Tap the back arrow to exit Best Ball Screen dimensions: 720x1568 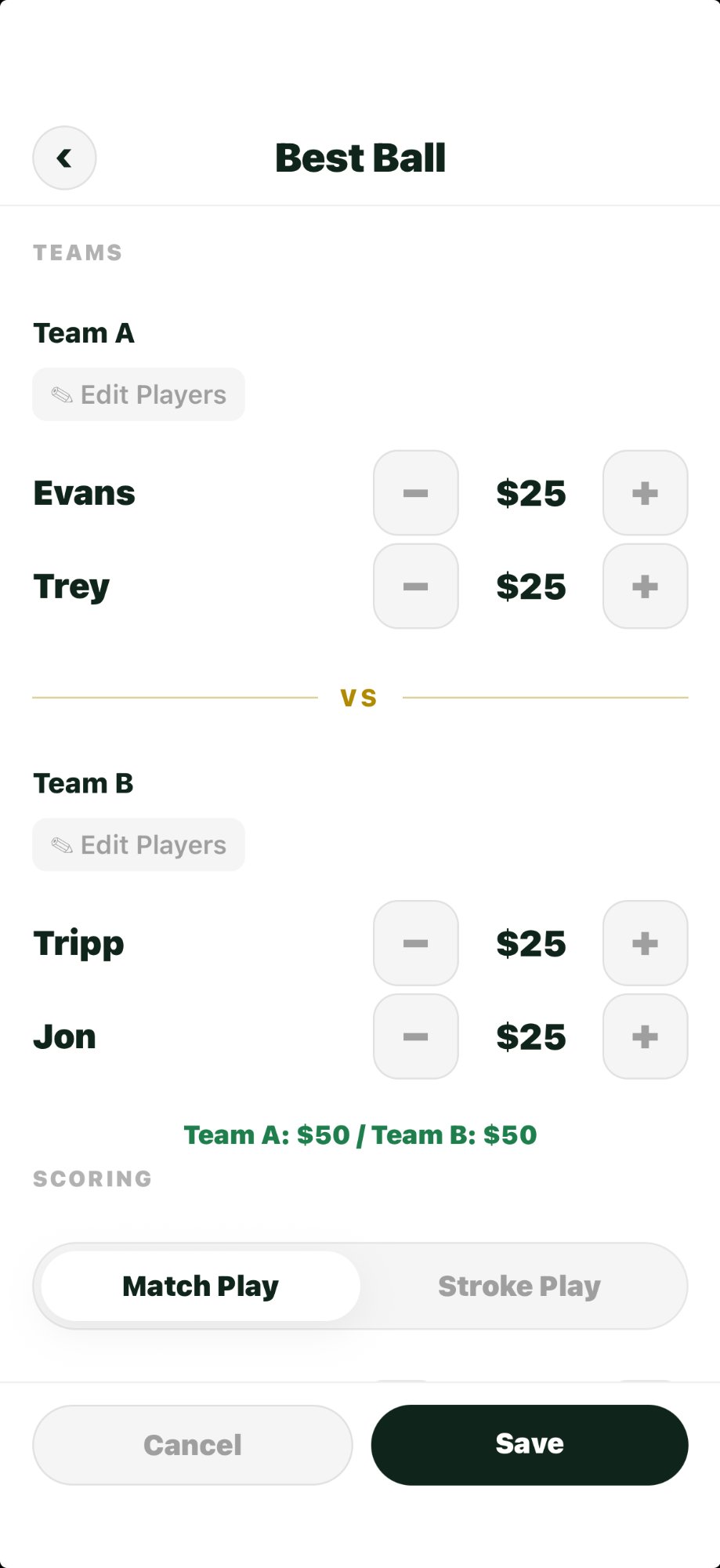click(x=63, y=158)
